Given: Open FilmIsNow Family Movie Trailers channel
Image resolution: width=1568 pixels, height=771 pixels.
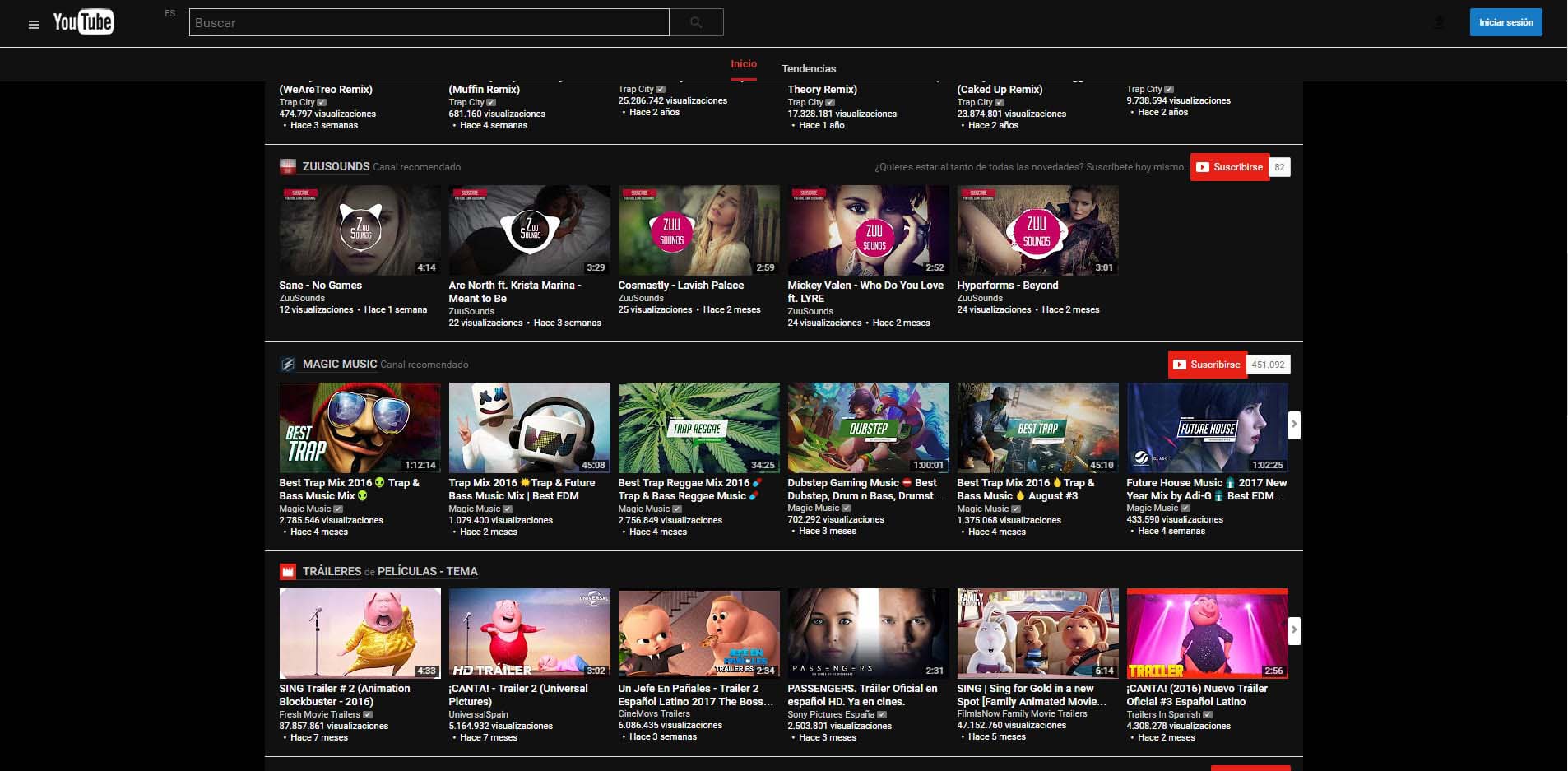Looking at the screenshot, I should pyautogui.click(x=1022, y=713).
